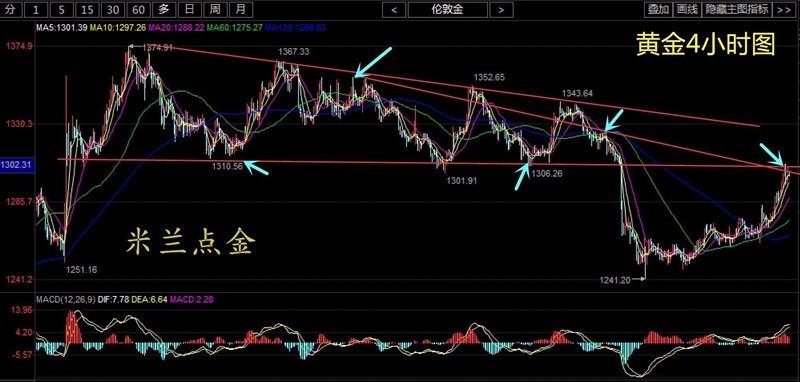Click the 1251.16 low price label
800x382 pixels.
[x=81, y=269]
